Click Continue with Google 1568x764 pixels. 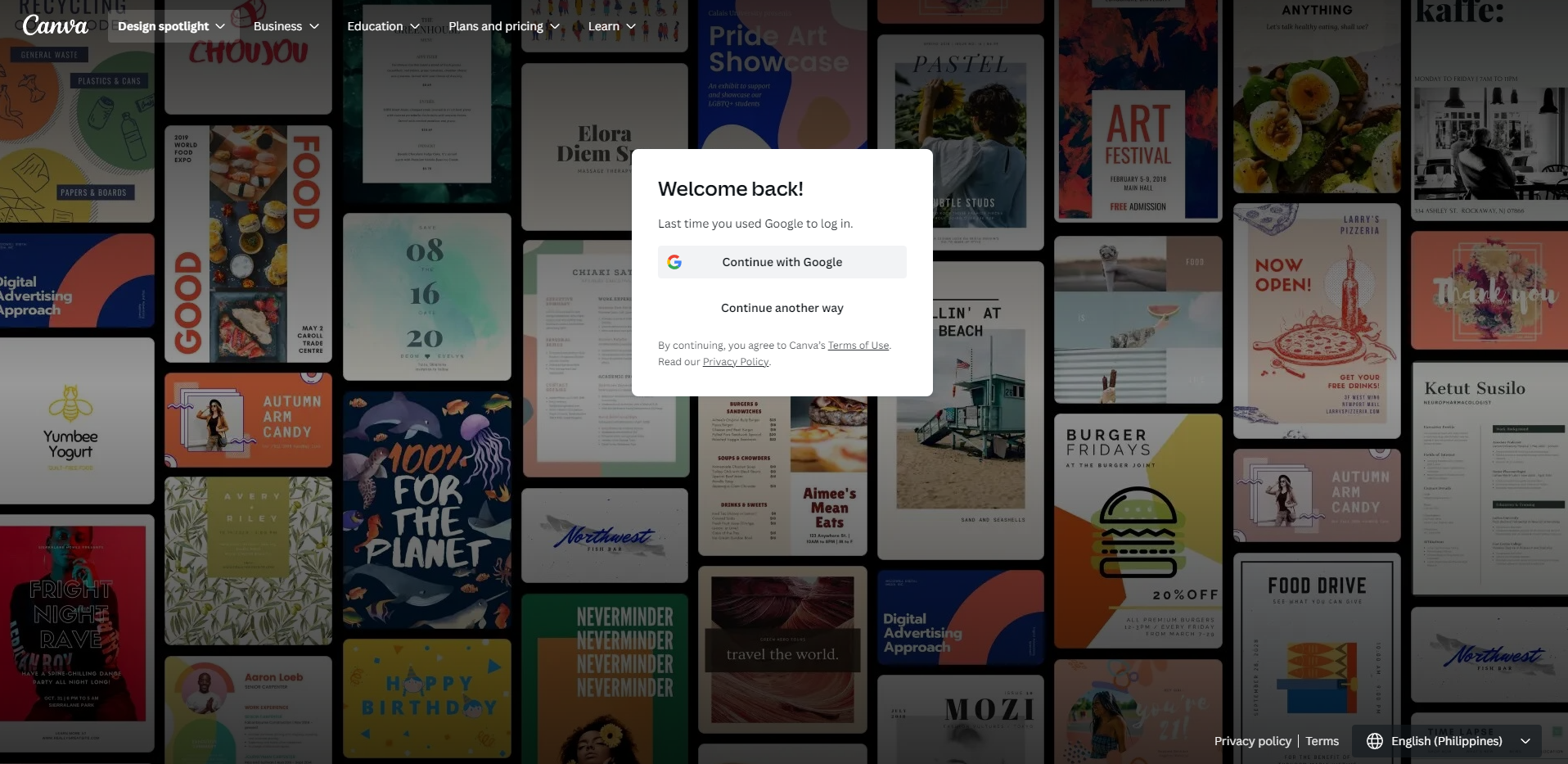(x=782, y=262)
